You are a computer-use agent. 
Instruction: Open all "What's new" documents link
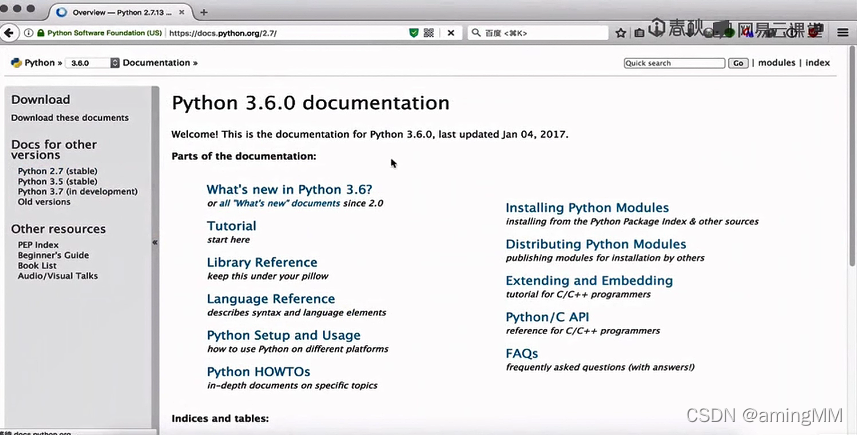(x=279, y=203)
